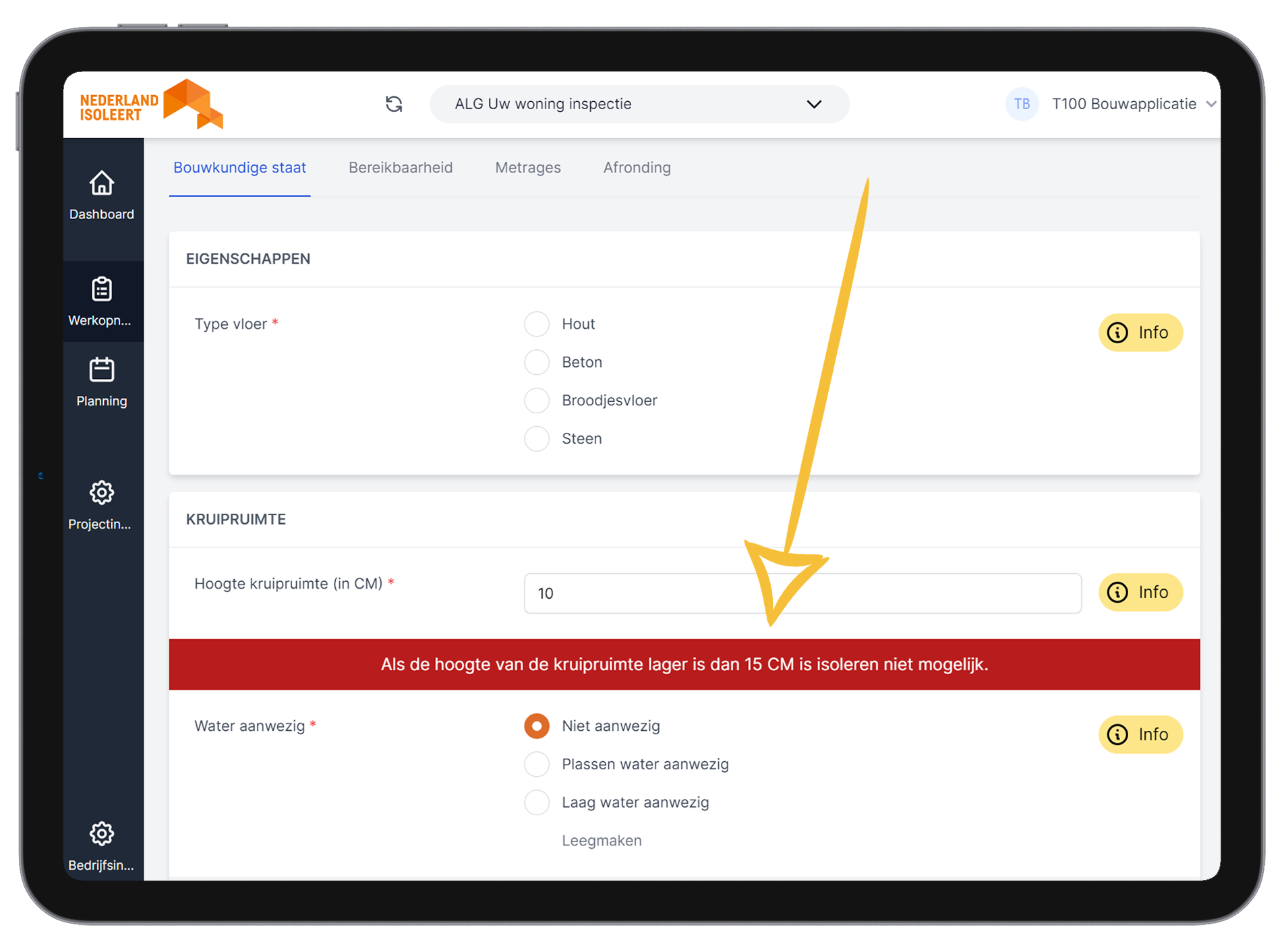Click the Nederland Isoleert logo
1284x952 pixels.
[152, 105]
